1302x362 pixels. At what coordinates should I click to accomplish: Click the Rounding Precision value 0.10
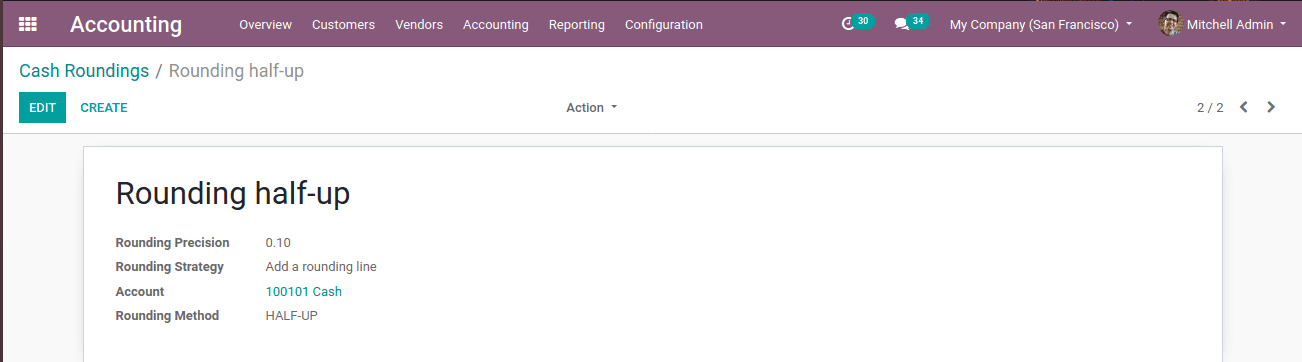[x=278, y=243]
